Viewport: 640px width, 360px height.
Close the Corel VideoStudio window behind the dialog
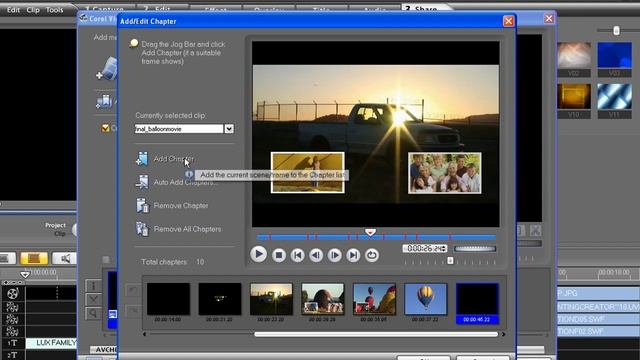click(x=549, y=18)
